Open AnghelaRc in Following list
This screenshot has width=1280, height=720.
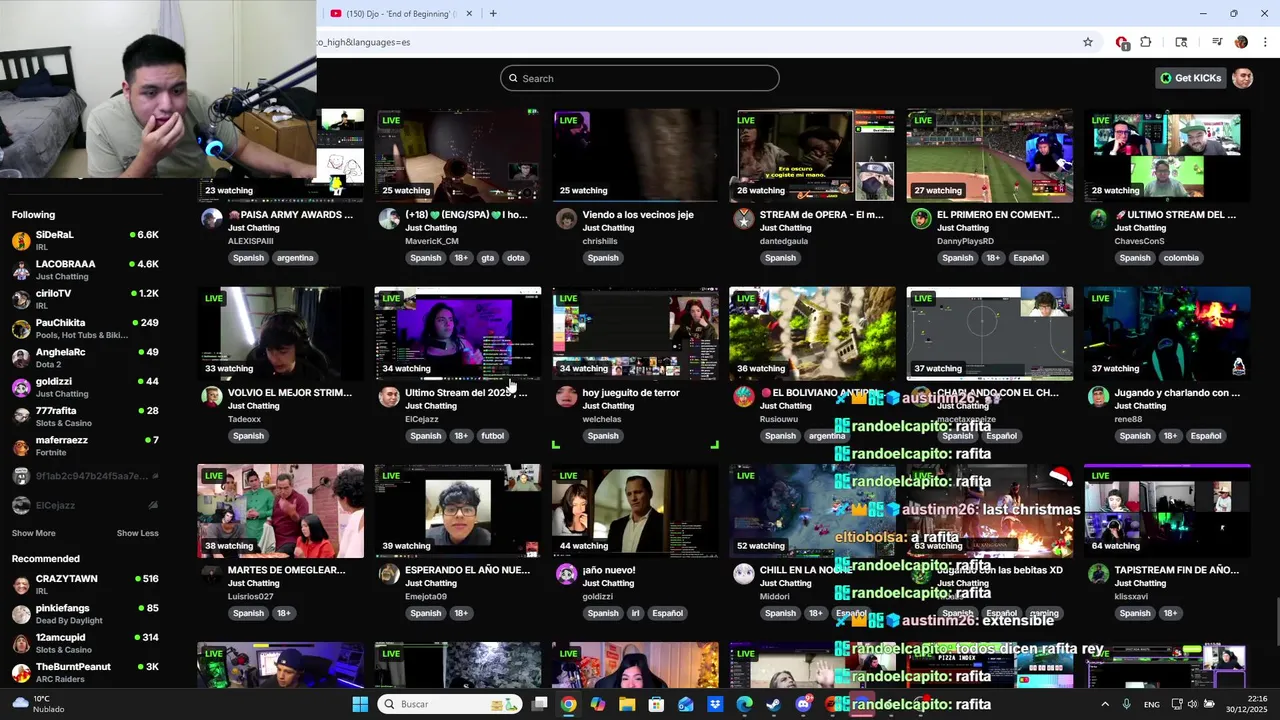pyautogui.click(x=85, y=358)
